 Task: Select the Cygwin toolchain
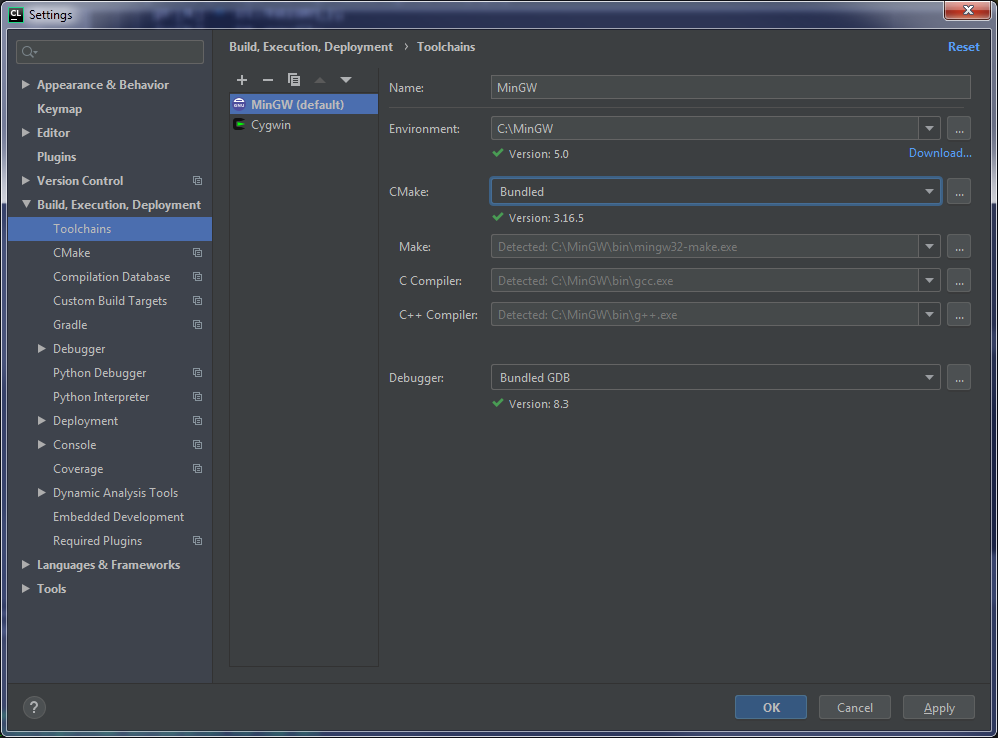pos(304,125)
